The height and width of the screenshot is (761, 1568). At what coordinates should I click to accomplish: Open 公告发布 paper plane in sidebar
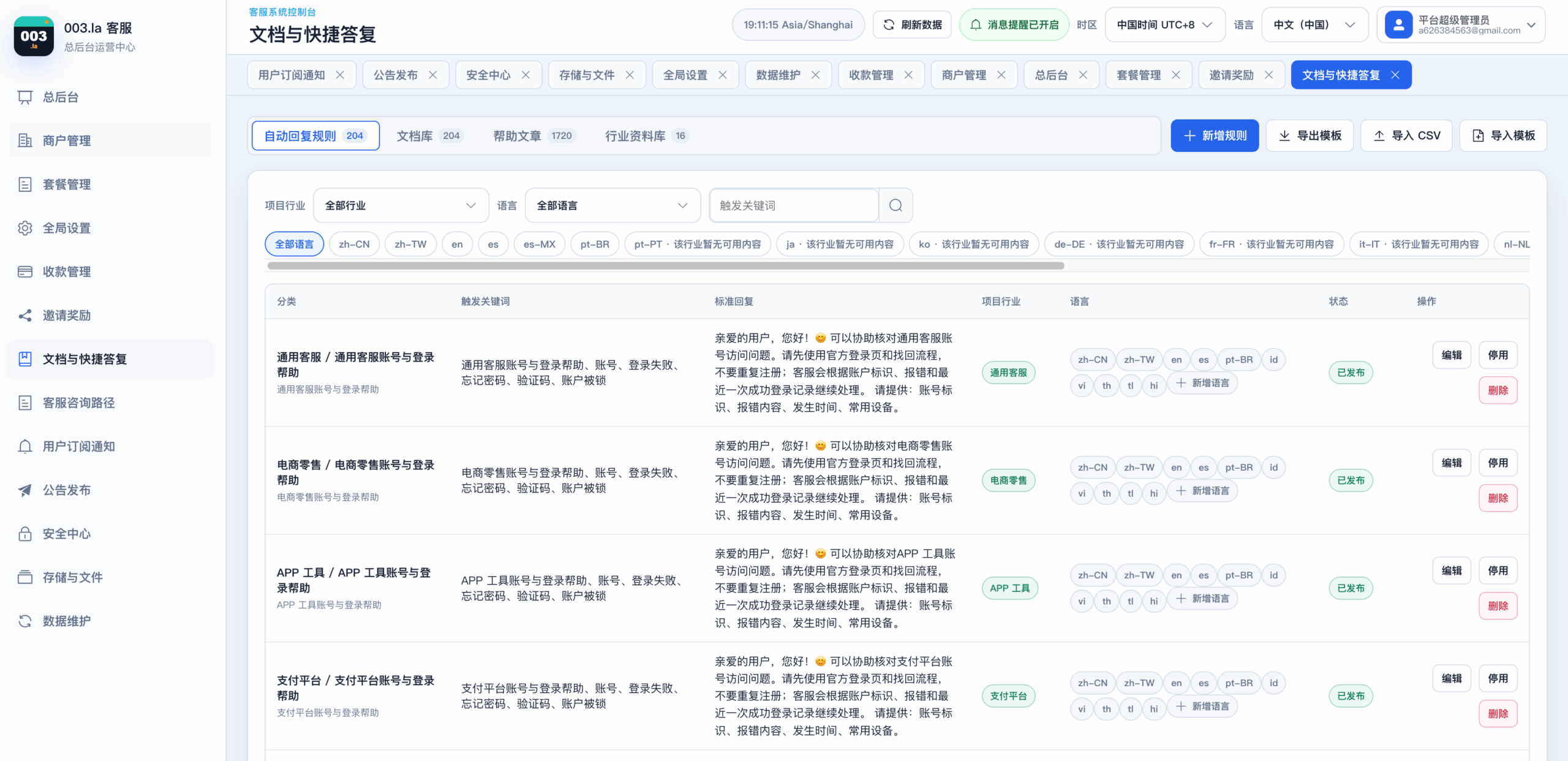coord(25,490)
